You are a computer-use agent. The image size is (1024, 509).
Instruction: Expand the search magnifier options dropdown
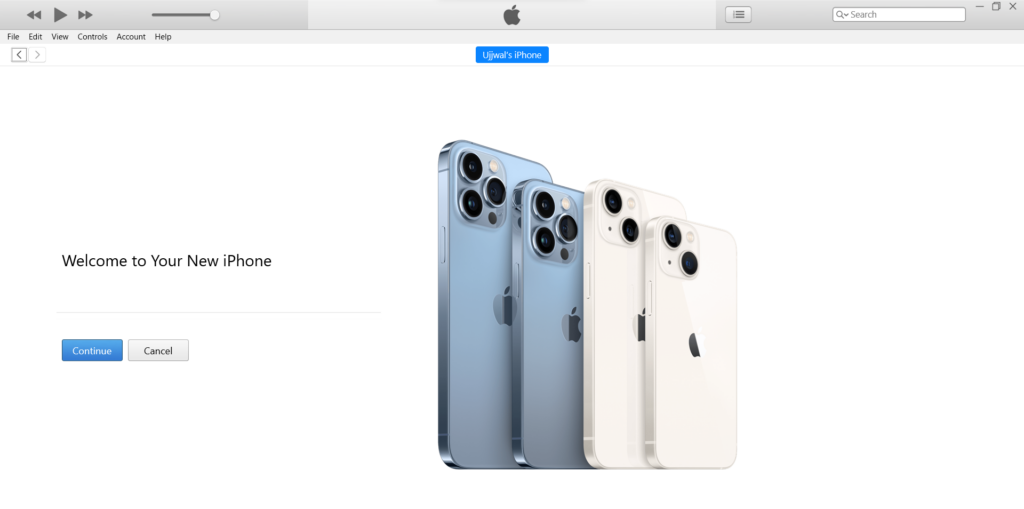842,14
